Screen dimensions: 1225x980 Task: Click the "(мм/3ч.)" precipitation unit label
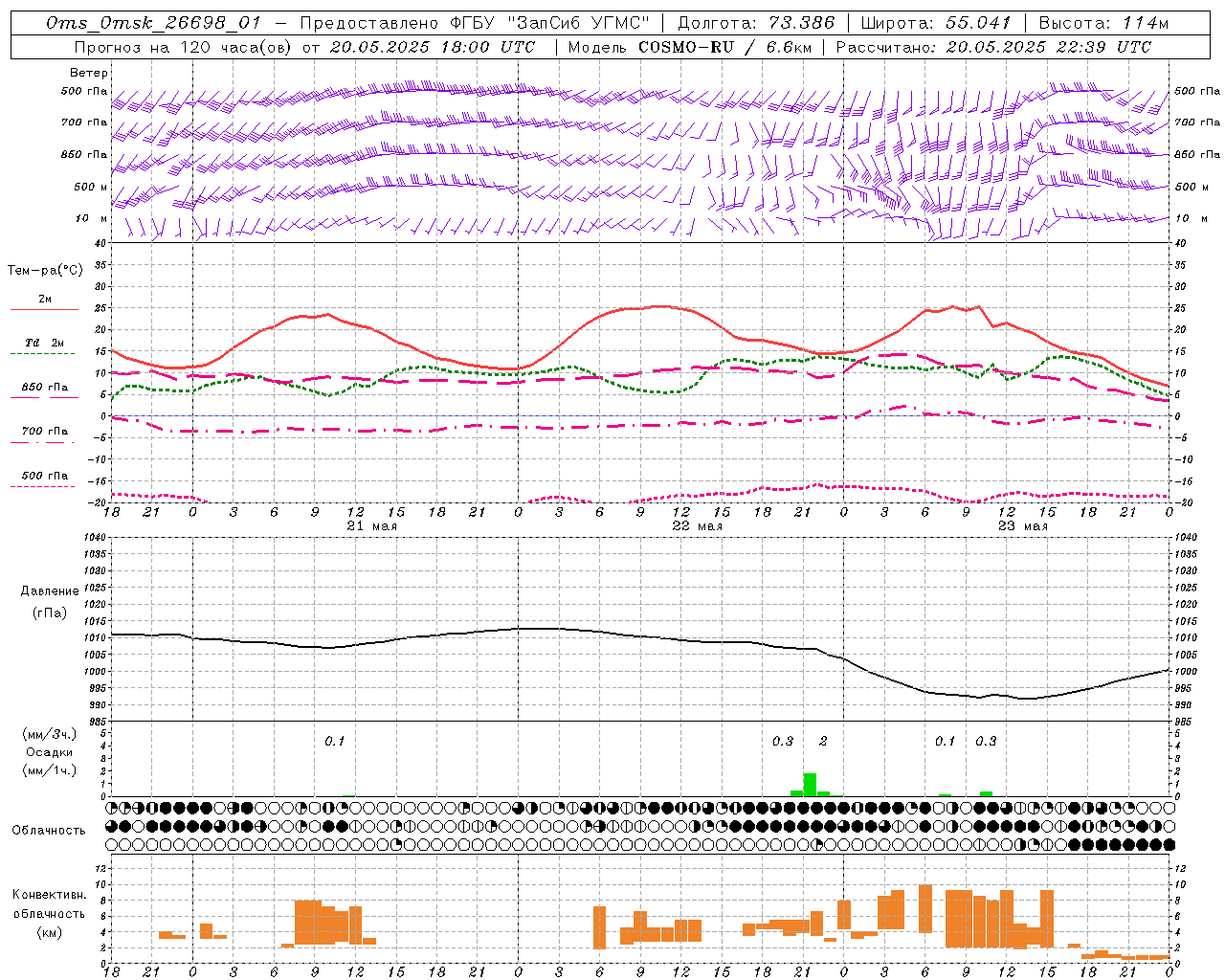[x=49, y=733]
